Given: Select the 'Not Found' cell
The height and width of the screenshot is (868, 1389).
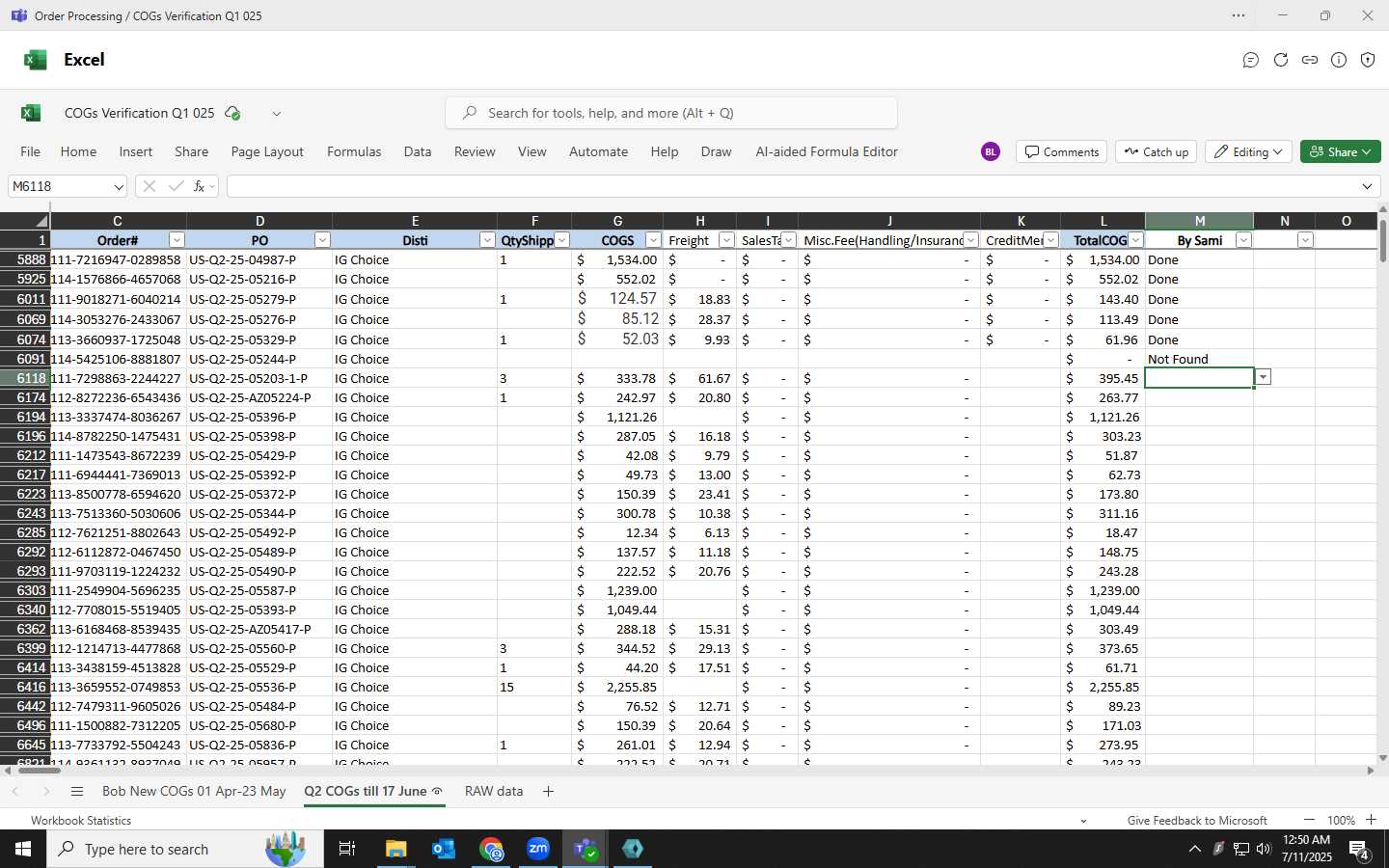Looking at the screenshot, I should [1199, 359].
